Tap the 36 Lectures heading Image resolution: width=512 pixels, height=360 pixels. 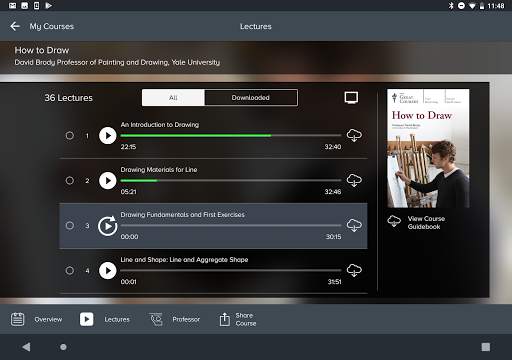(69, 98)
